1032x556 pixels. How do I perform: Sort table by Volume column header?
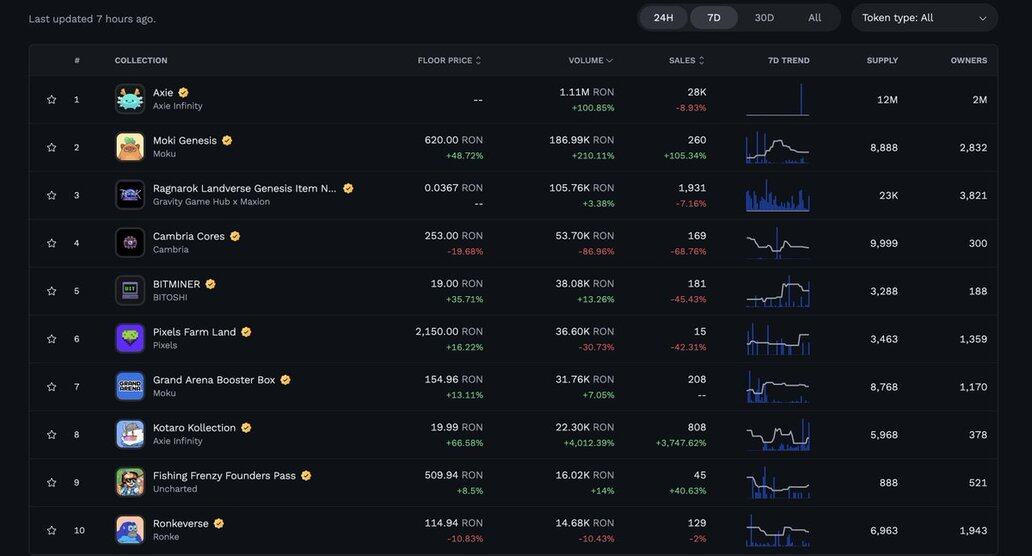click(x=590, y=61)
